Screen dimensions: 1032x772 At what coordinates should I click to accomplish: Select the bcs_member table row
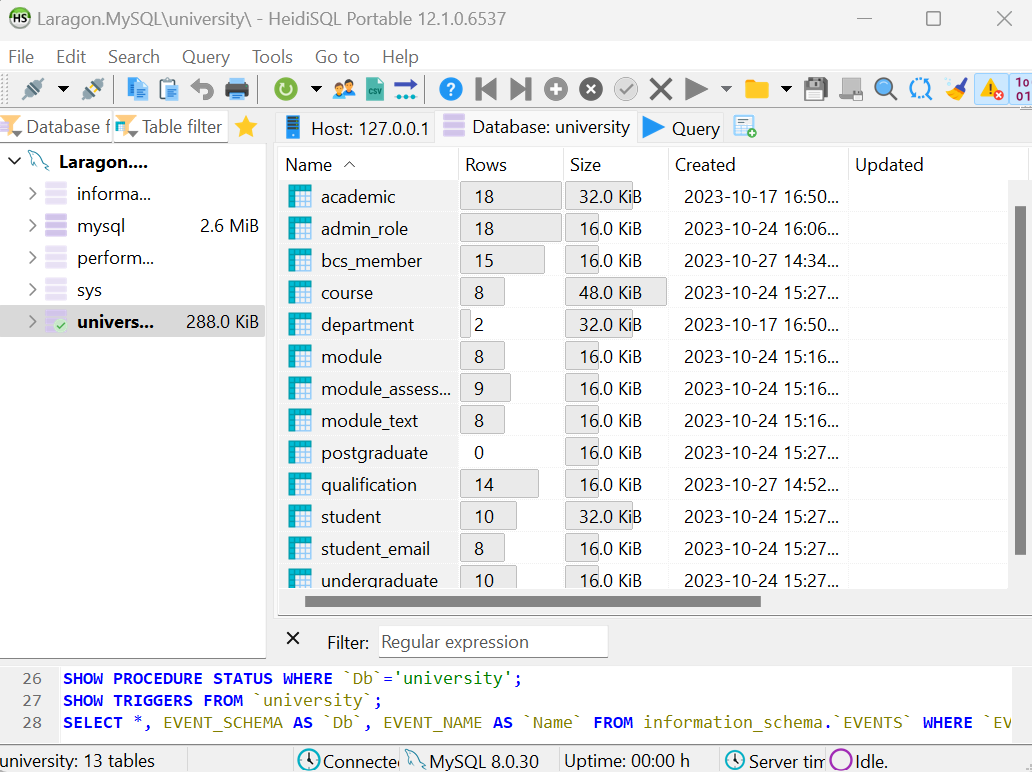(x=644, y=261)
